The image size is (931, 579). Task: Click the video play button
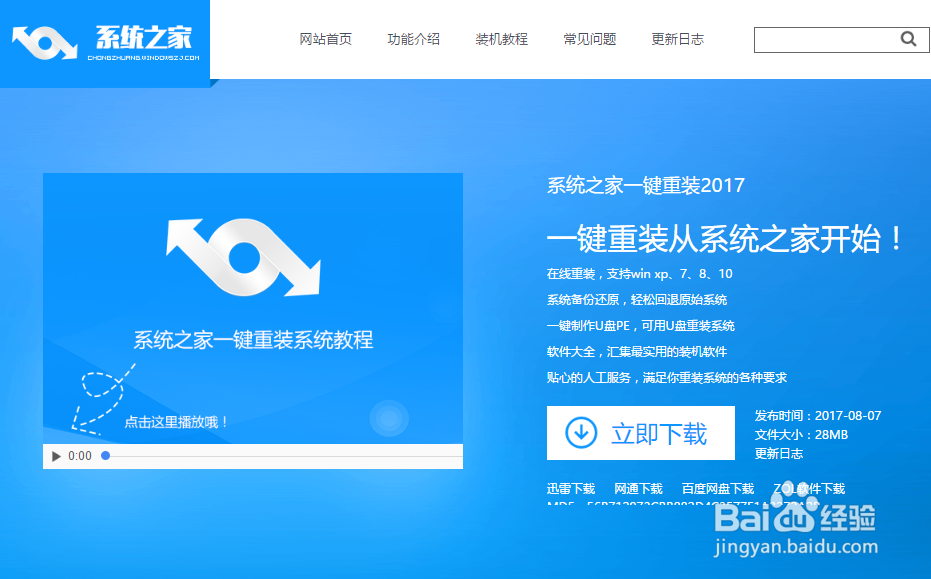tap(56, 456)
